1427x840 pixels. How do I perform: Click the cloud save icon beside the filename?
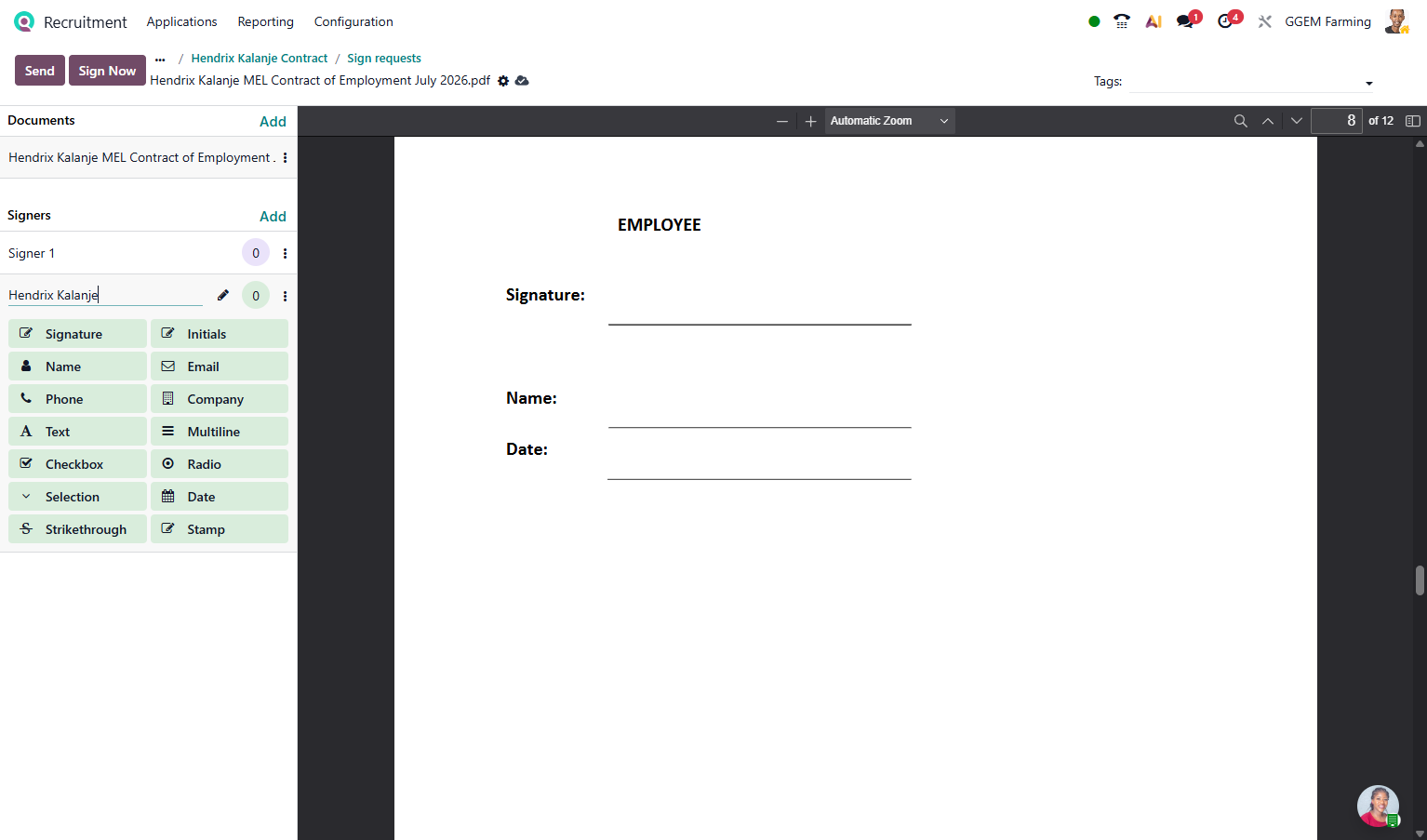tap(522, 81)
